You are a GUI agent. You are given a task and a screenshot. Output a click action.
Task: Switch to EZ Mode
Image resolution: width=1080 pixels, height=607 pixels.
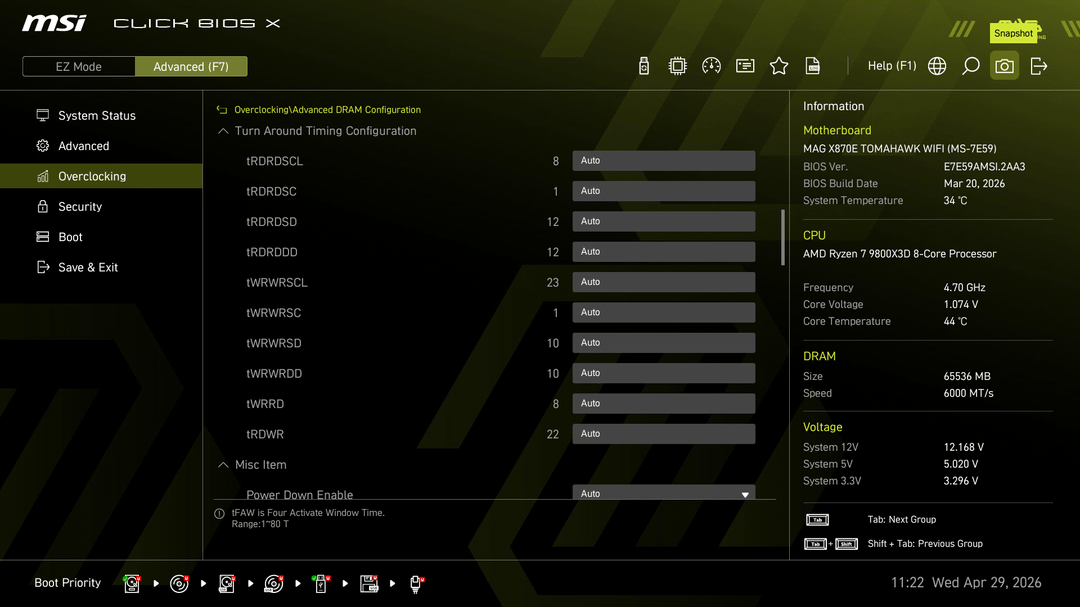(78, 67)
